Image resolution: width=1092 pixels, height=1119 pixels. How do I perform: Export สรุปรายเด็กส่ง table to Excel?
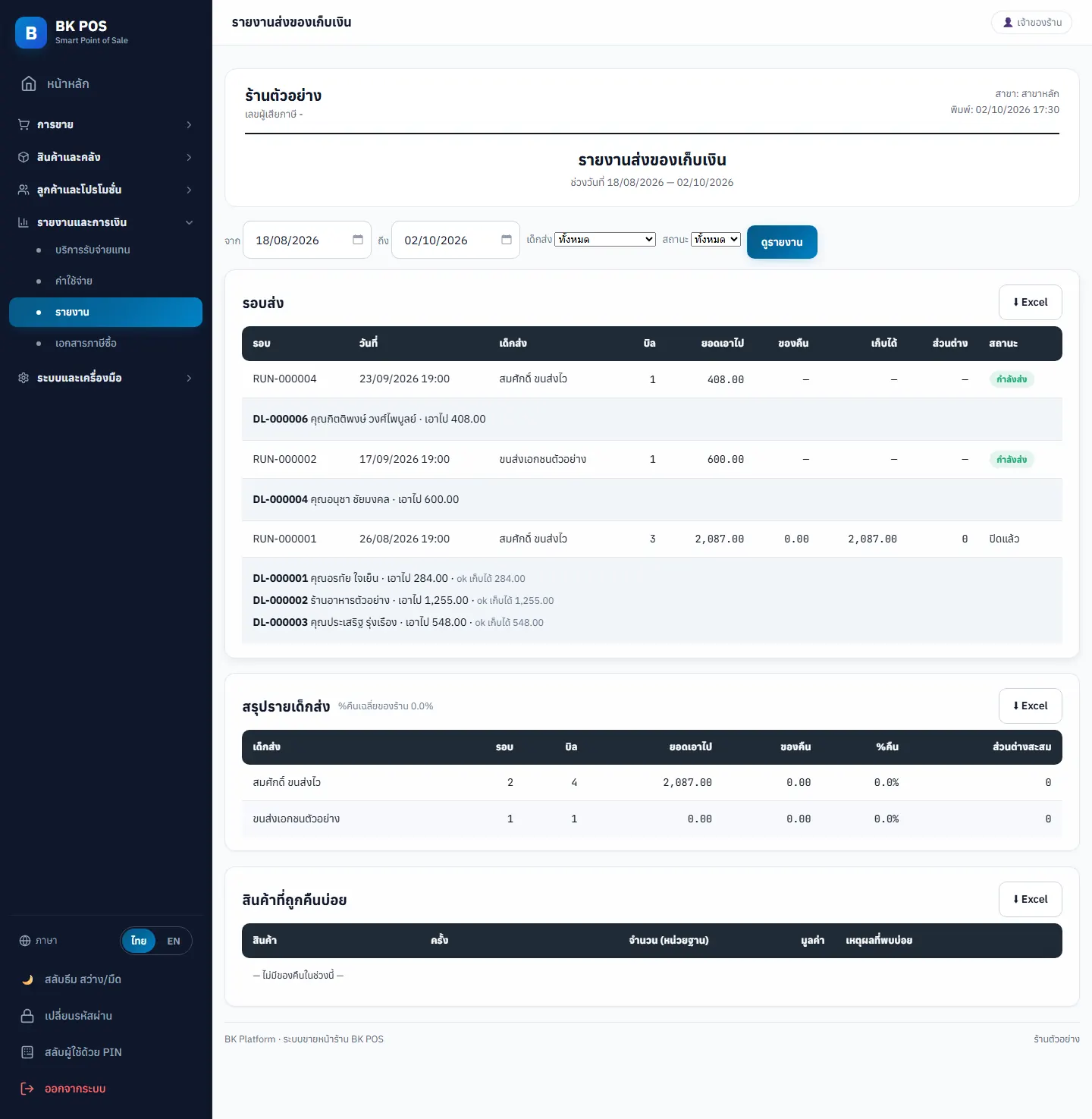1031,706
